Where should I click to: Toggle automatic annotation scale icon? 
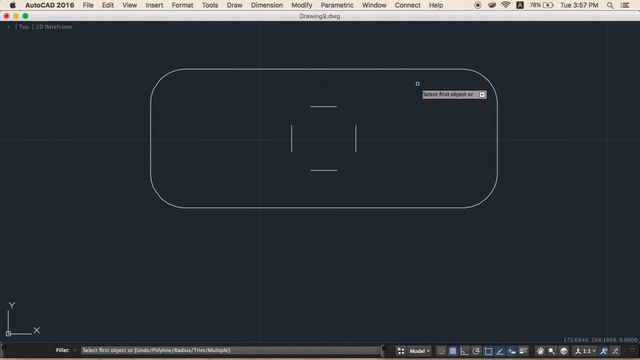(616, 351)
